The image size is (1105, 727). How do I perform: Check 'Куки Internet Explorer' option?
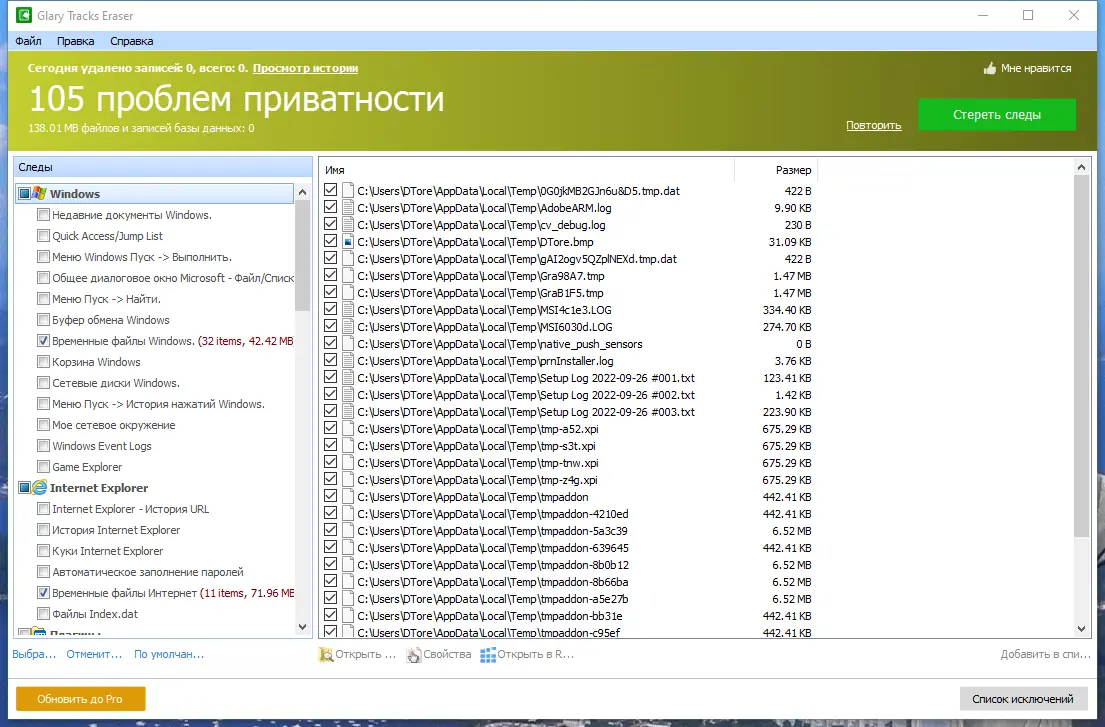(43, 551)
